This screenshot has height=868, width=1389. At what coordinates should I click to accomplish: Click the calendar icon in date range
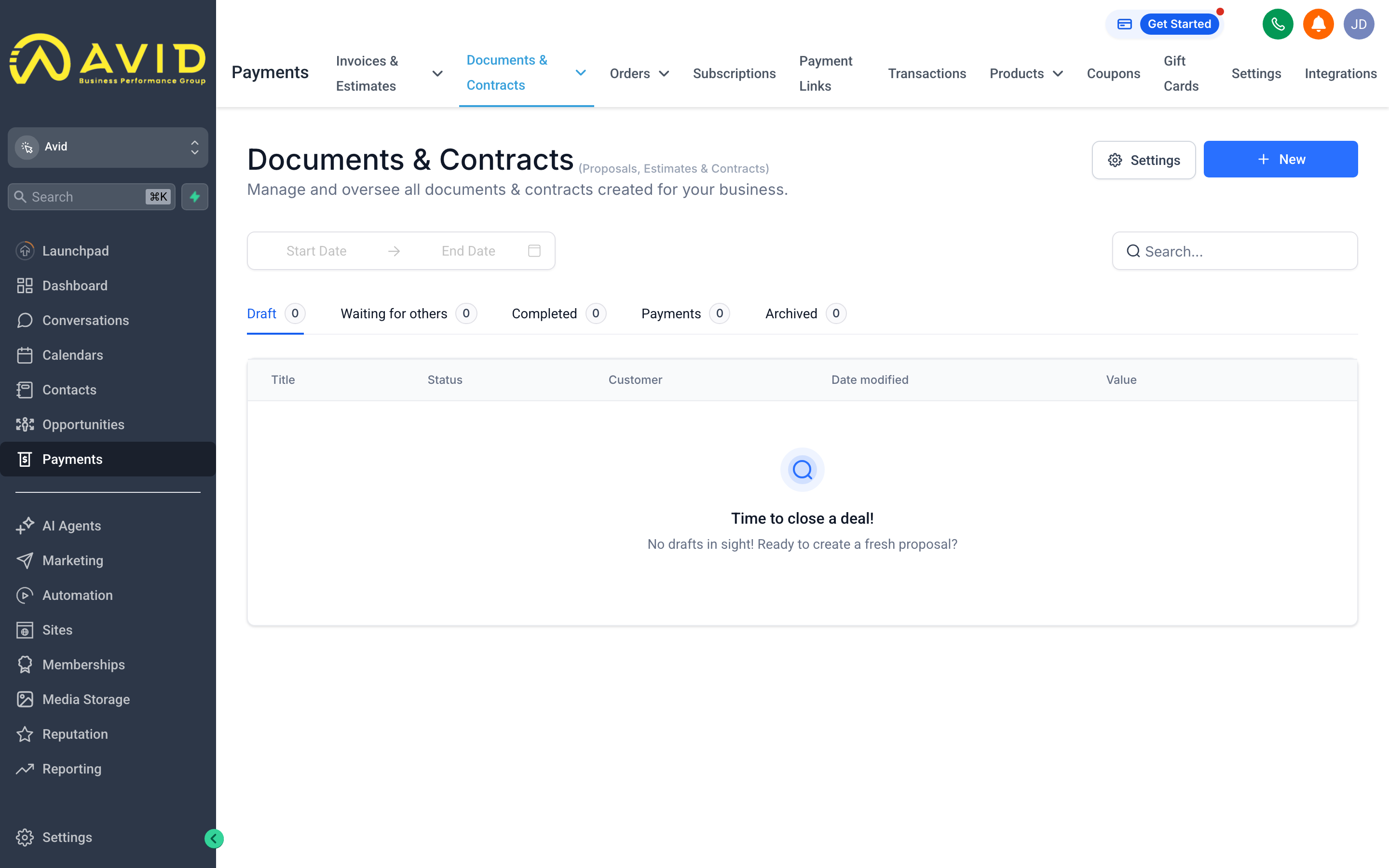(534, 251)
